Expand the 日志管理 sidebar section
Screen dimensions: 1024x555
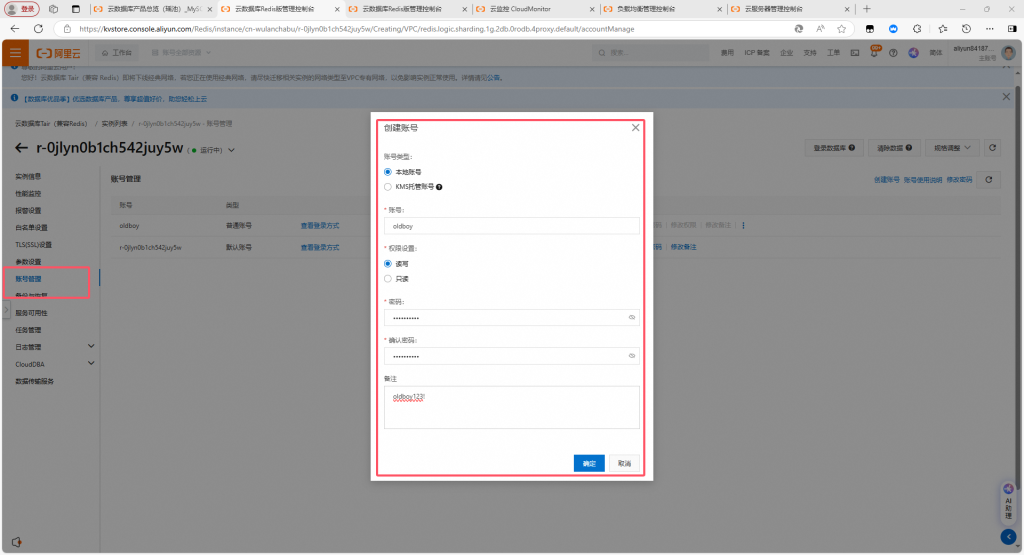pyautogui.click(x=91, y=346)
